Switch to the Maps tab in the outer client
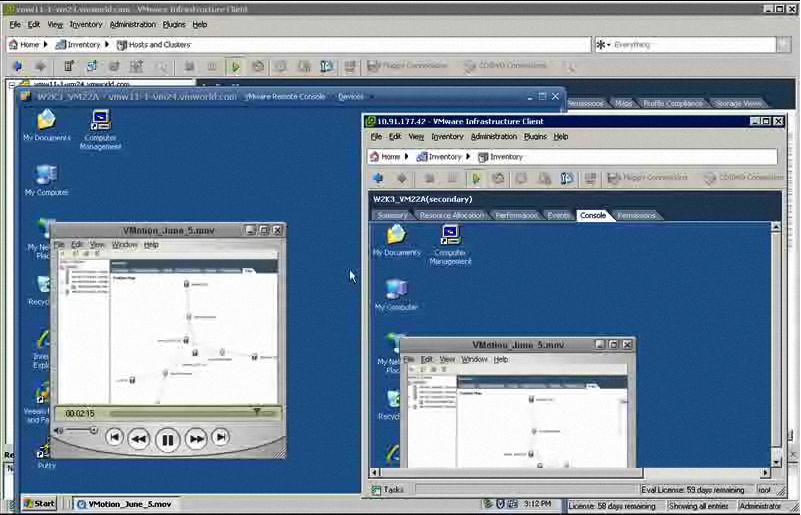Screen dimensions: 801x515 623,103
